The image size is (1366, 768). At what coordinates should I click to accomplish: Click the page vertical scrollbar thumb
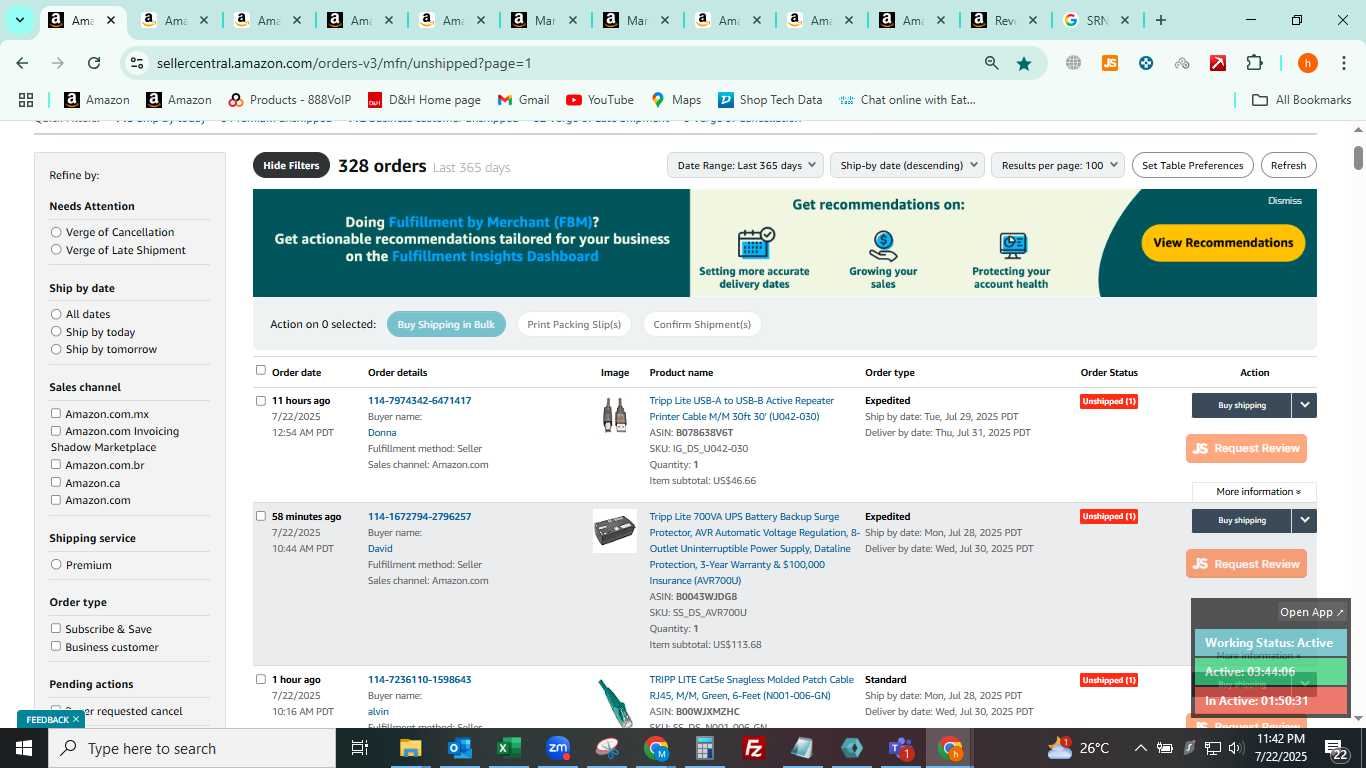point(1358,157)
